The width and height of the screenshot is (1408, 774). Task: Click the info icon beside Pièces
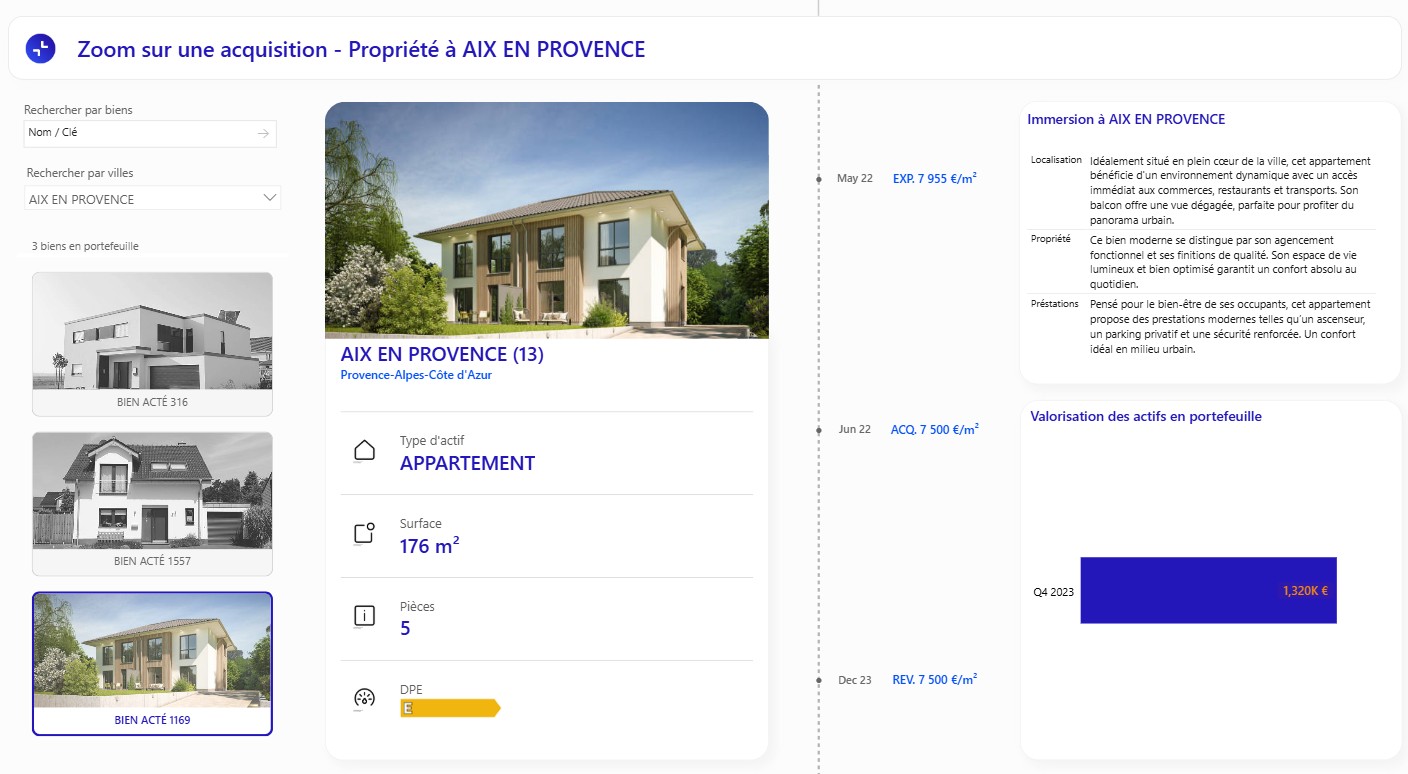click(x=365, y=617)
